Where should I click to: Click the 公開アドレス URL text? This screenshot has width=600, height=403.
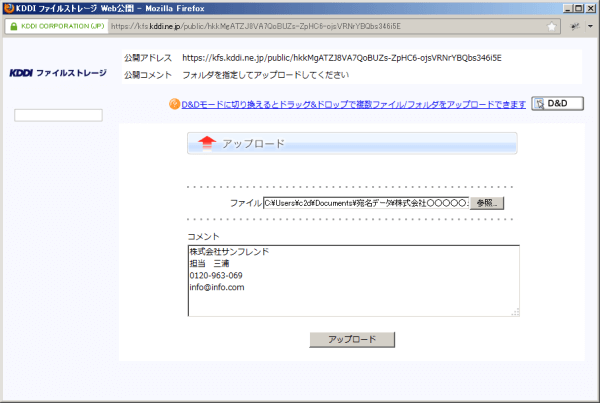[341, 59]
